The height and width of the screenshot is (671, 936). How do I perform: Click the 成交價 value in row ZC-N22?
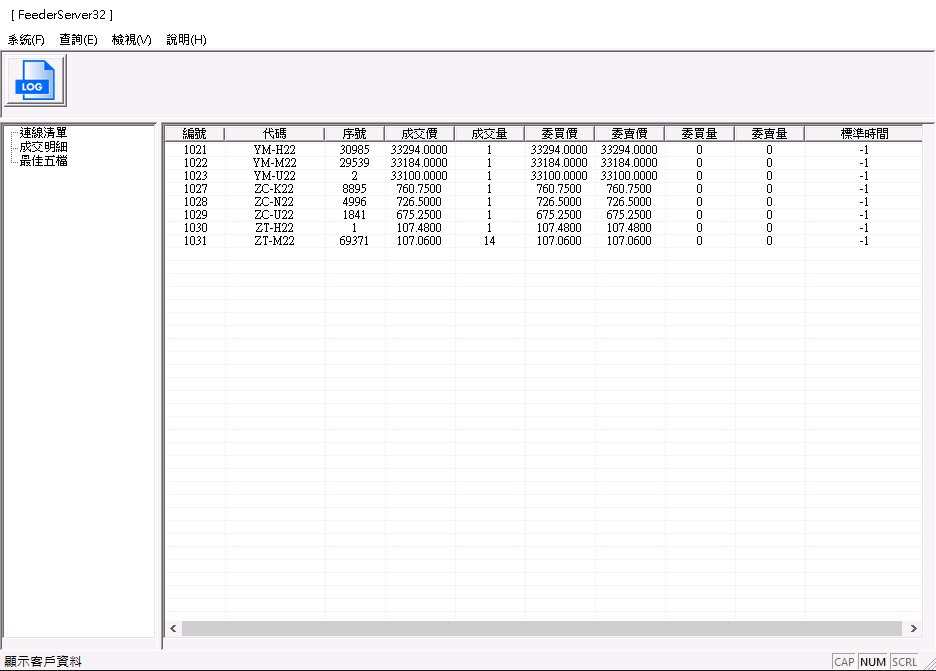(x=419, y=202)
